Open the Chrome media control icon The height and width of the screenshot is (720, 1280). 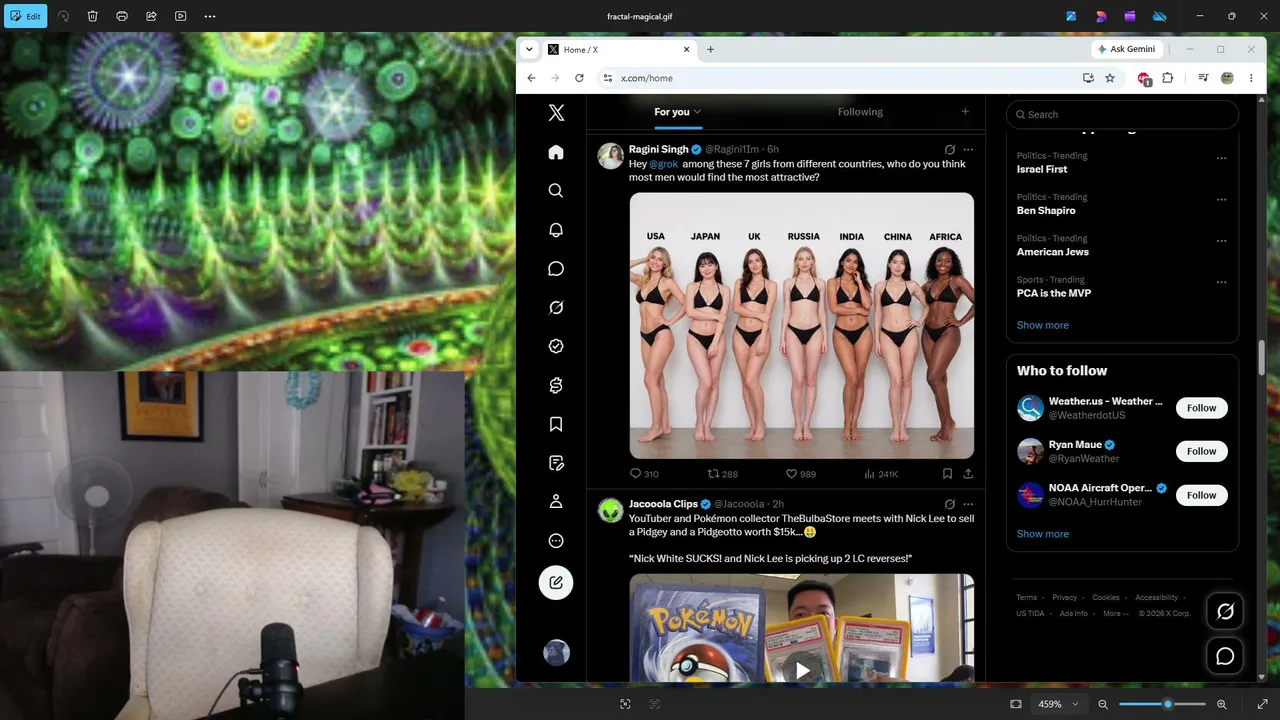click(1203, 78)
